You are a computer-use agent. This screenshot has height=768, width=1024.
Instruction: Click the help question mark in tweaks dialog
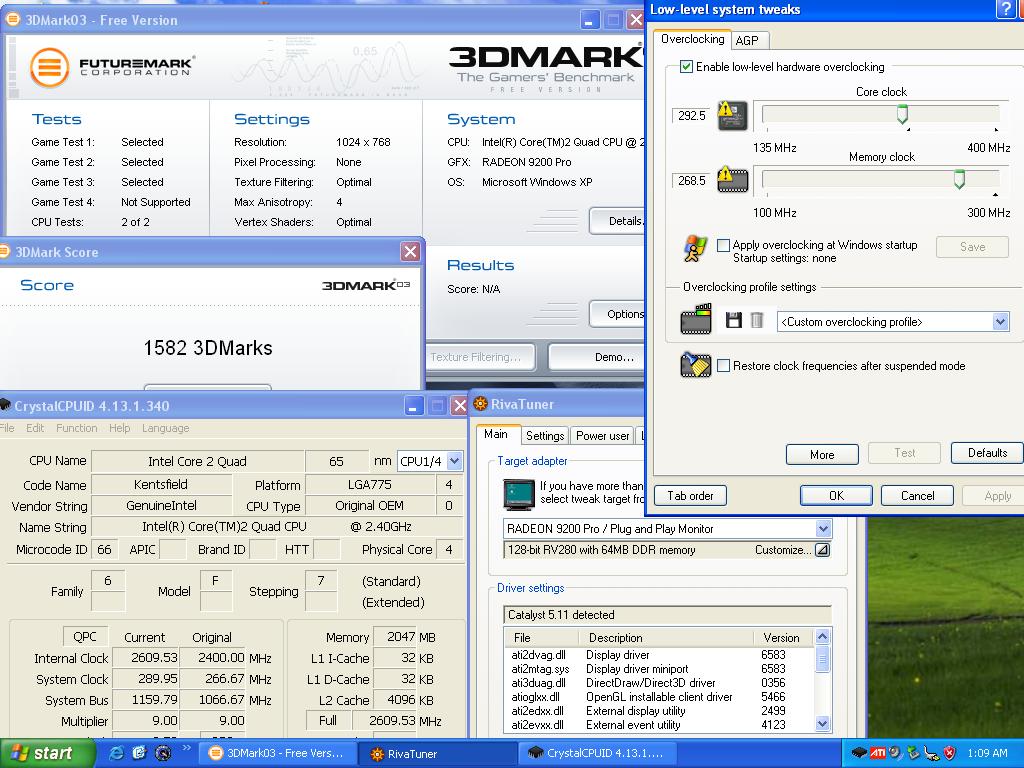point(1005,9)
